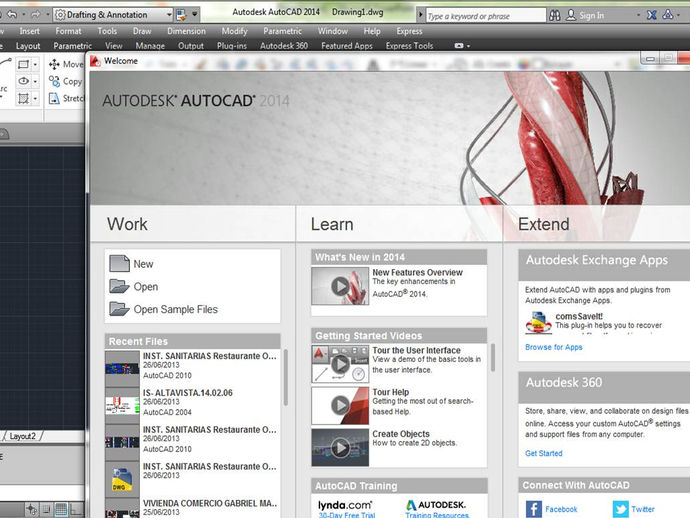Select the Ellipse draw tool icon
Viewport: 690px width, 518px height.
coord(23,81)
